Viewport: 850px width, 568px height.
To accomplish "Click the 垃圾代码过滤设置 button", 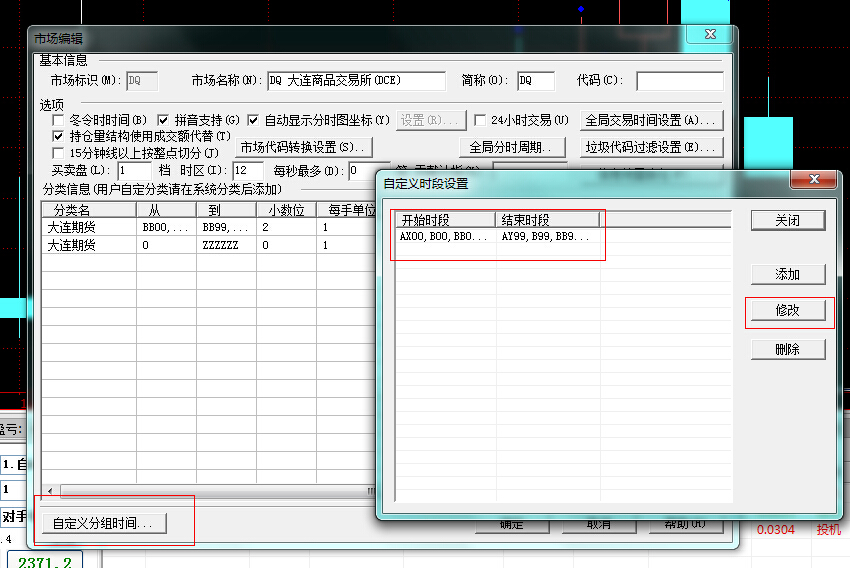I will [x=651, y=148].
